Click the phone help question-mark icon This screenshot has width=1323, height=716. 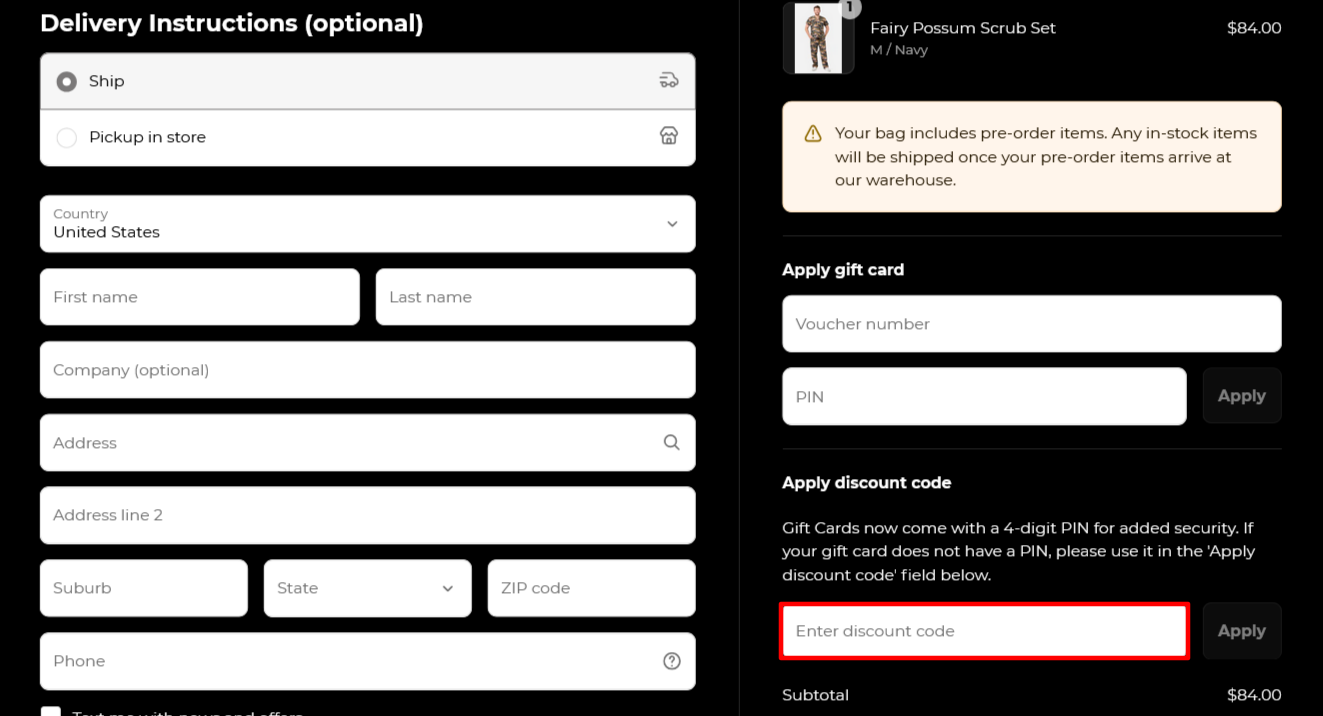pyautogui.click(x=672, y=661)
